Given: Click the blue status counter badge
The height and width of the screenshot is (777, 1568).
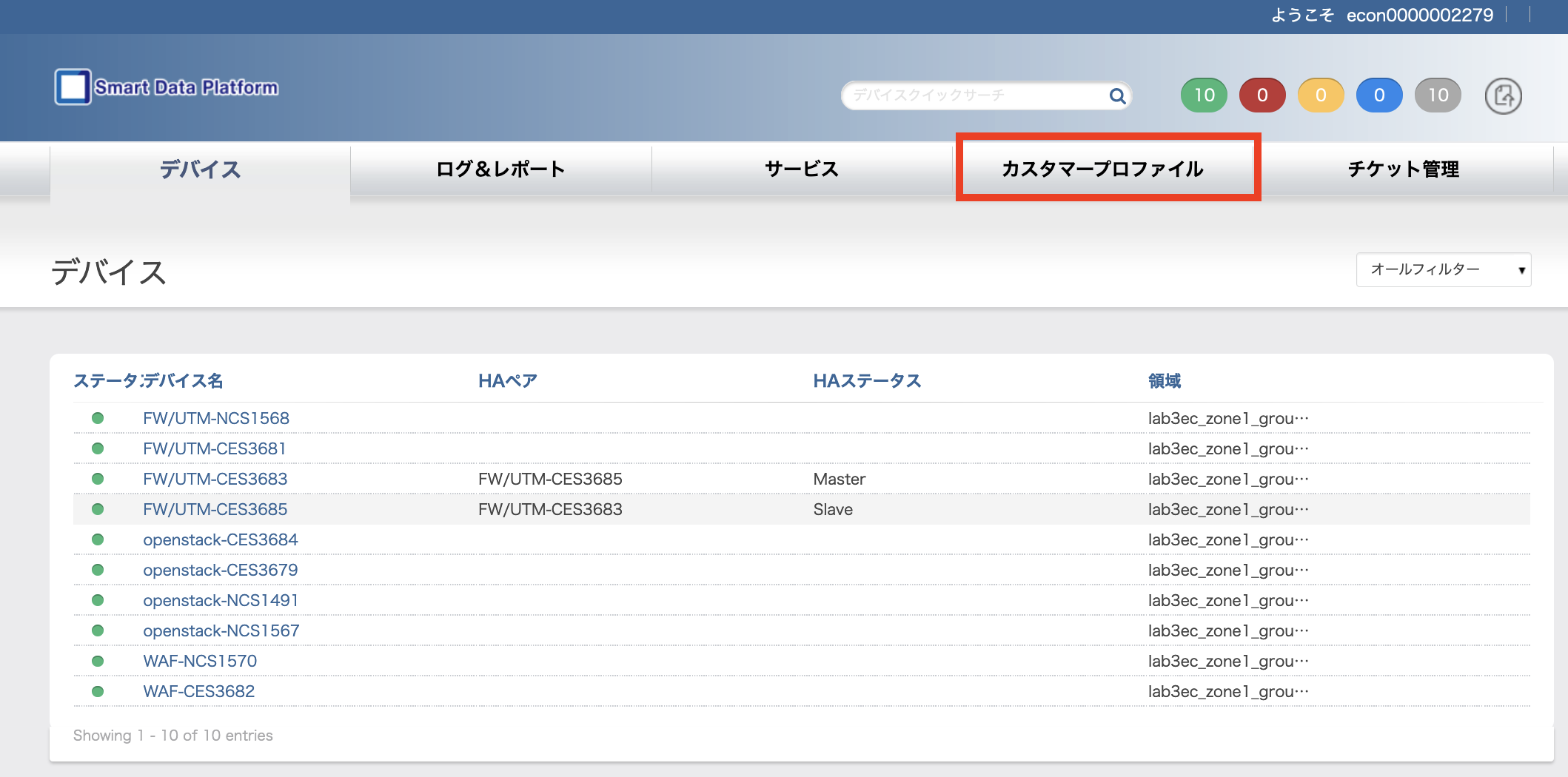Looking at the screenshot, I should (1379, 95).
